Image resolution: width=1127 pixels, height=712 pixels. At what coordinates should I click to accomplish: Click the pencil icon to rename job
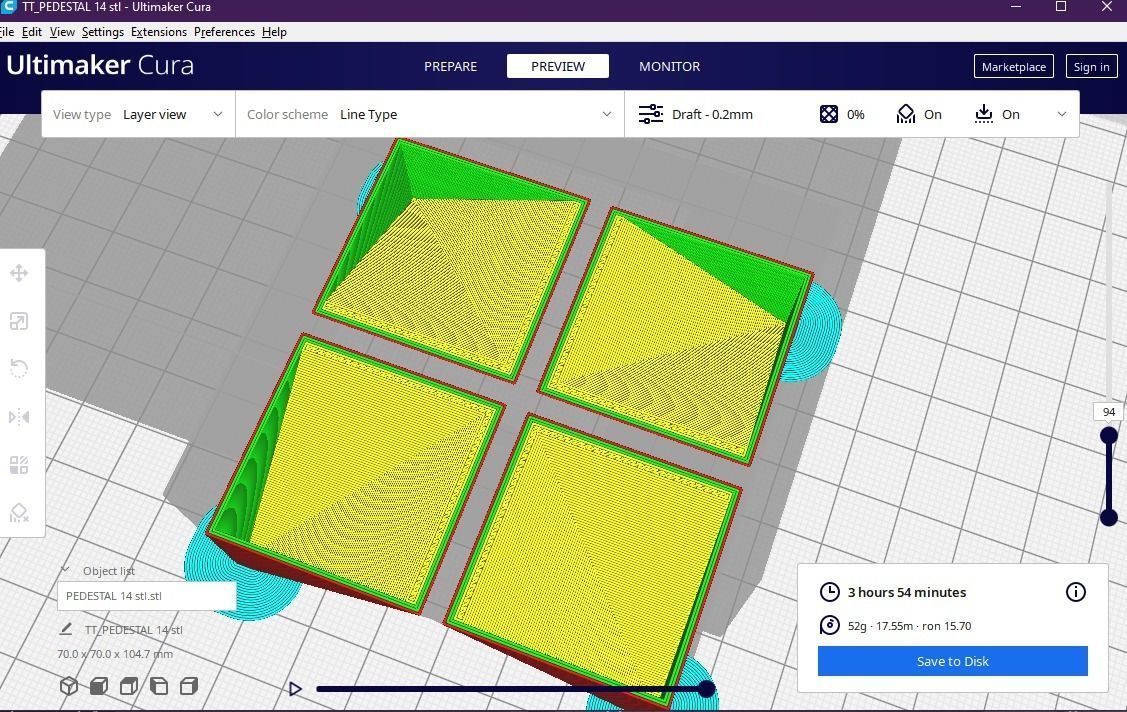65,629
